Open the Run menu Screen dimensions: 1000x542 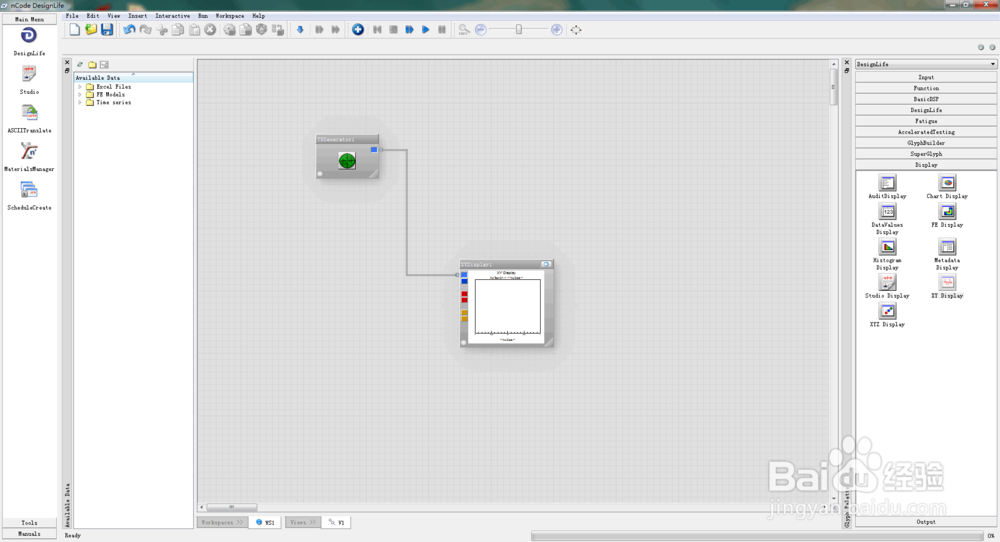click(203, 15)
